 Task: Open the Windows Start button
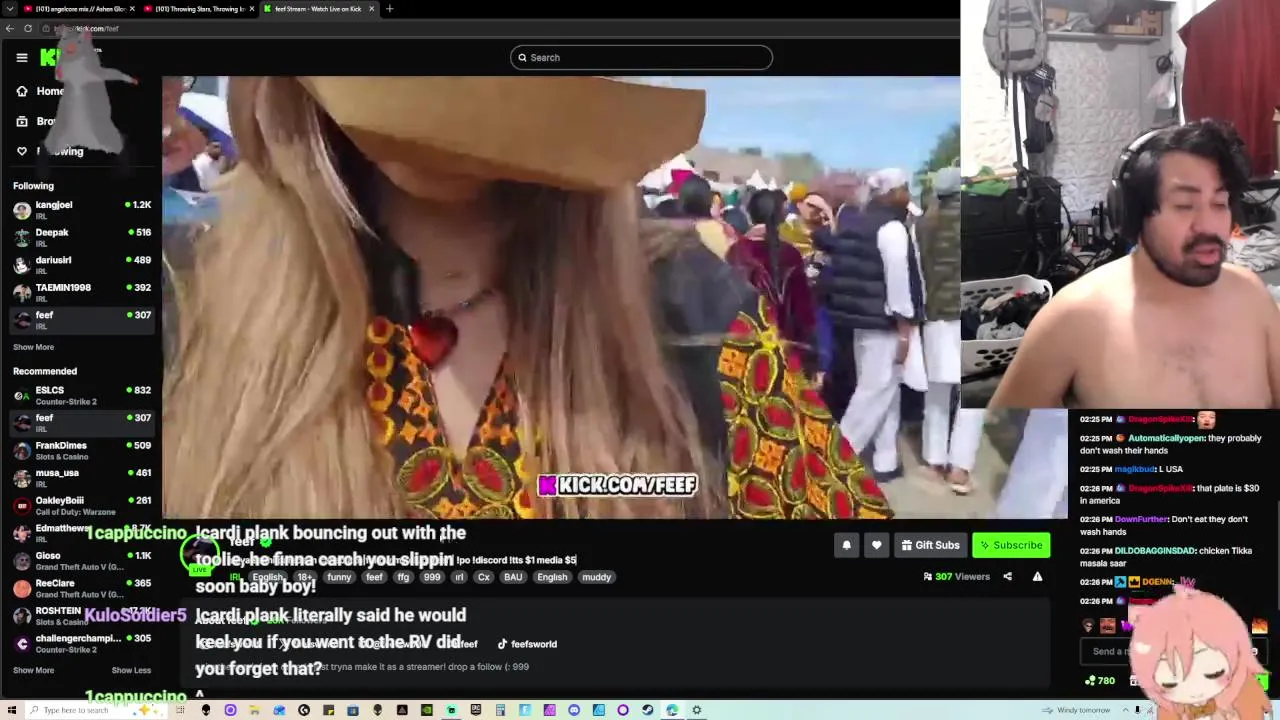pos(10,710)
